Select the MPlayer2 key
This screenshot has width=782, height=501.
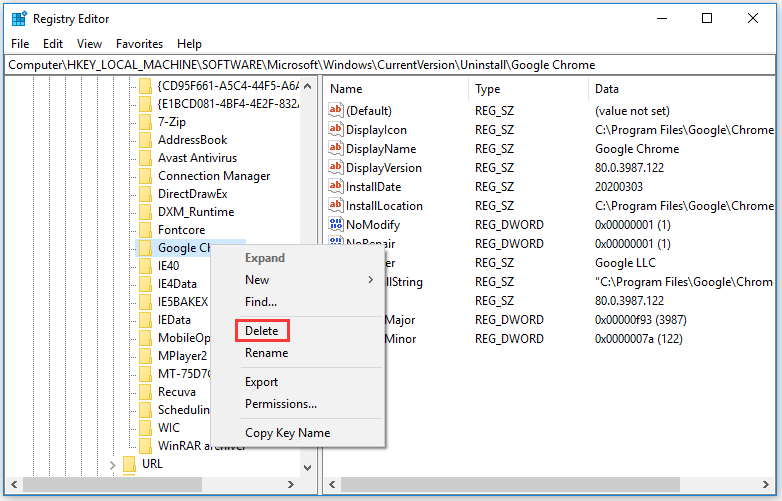[x=182, y=356]
